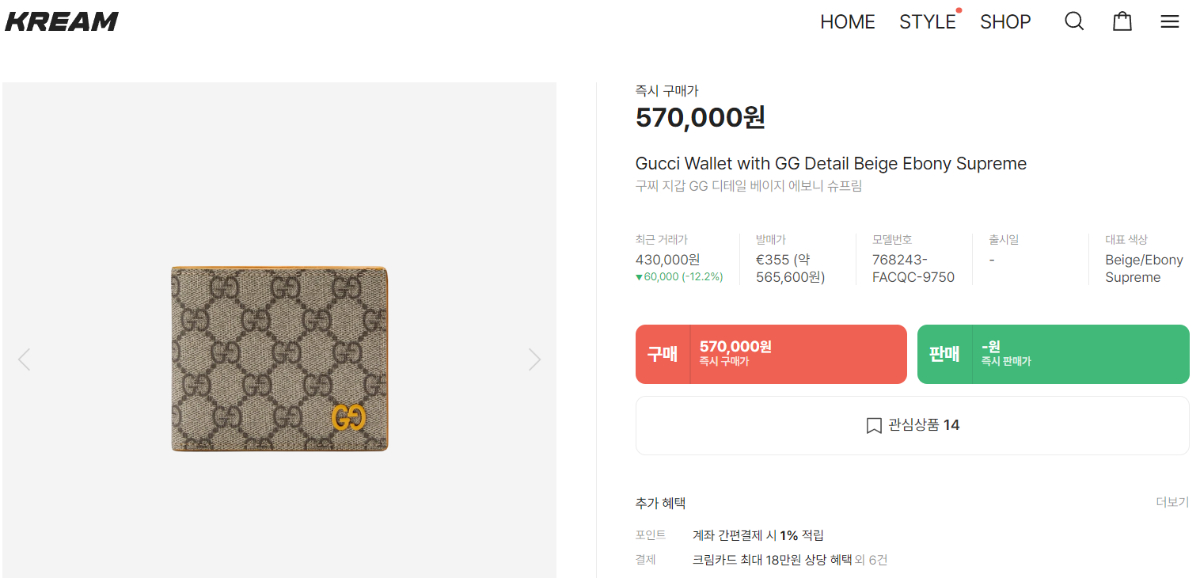
Task: Toggle 관심상품 wishlist button
Action: click(x=912, y=426)
